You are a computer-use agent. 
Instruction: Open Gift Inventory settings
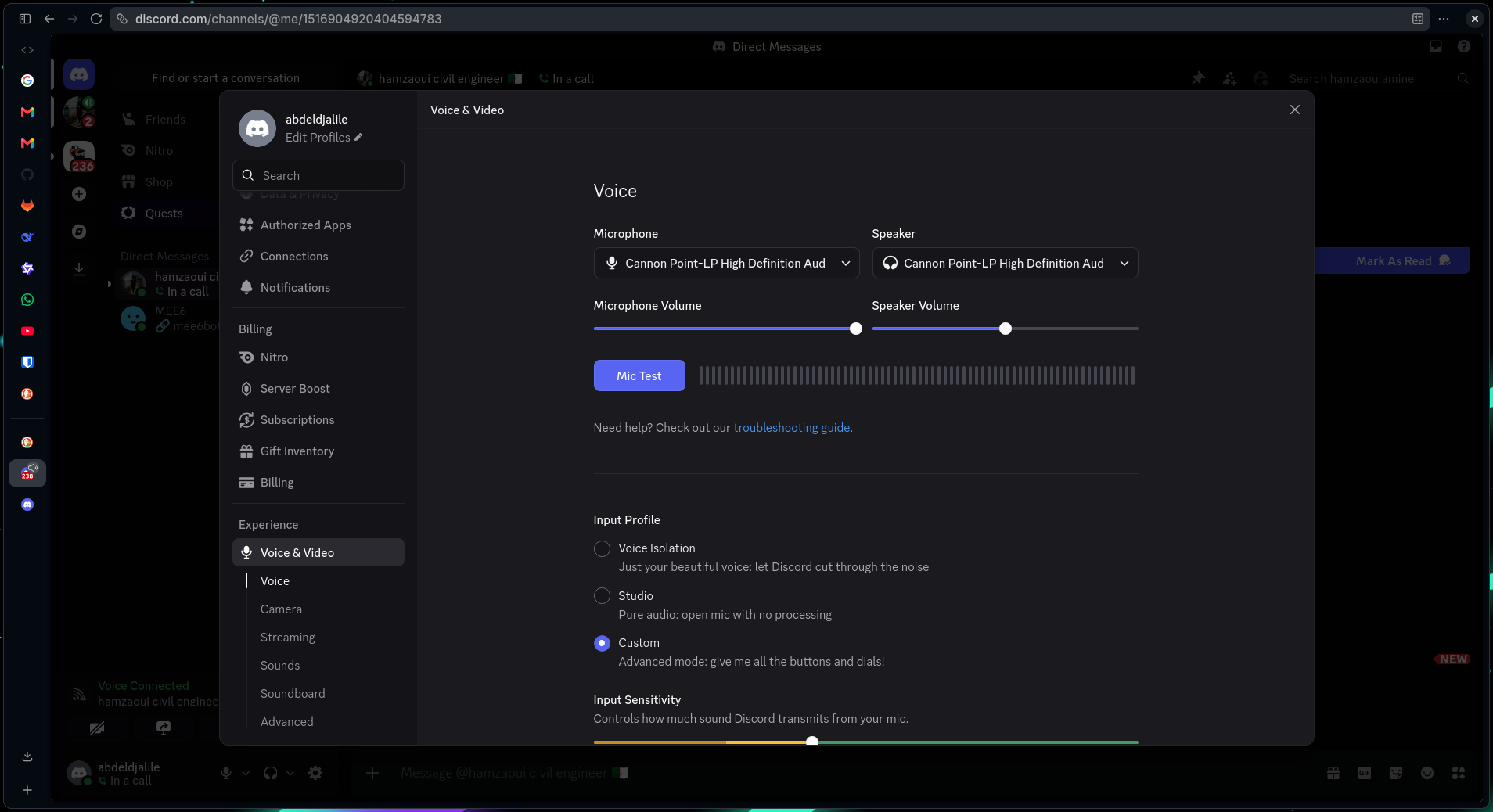click(318, 451)
